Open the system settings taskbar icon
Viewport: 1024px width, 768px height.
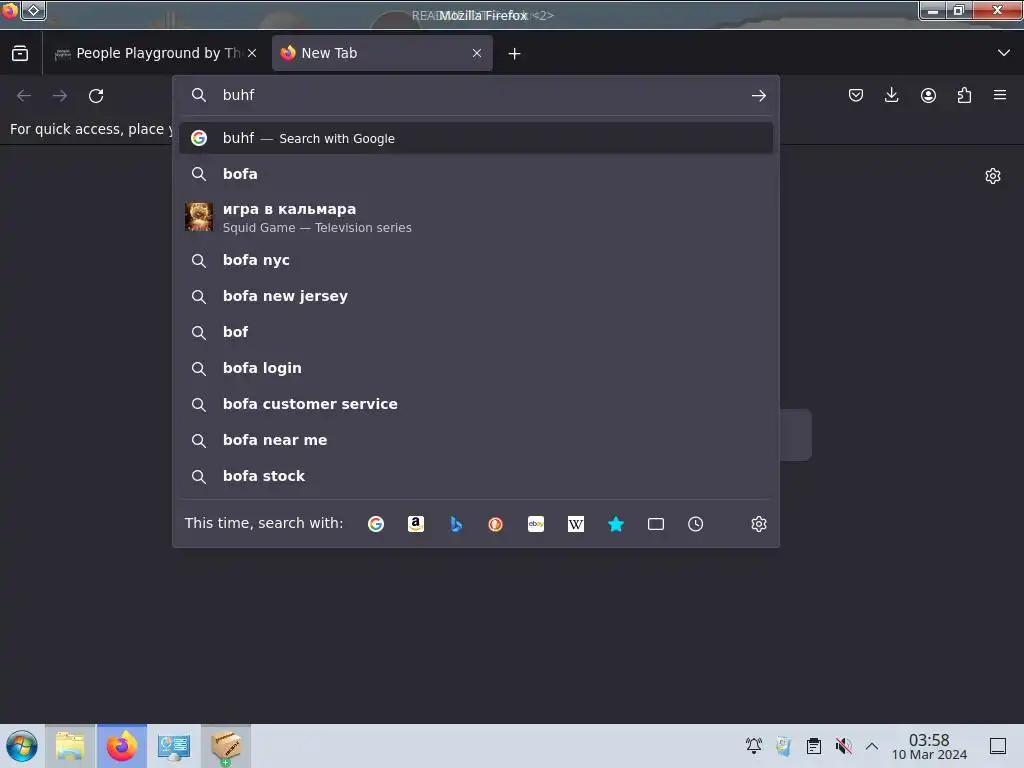(x=174, y=746)
